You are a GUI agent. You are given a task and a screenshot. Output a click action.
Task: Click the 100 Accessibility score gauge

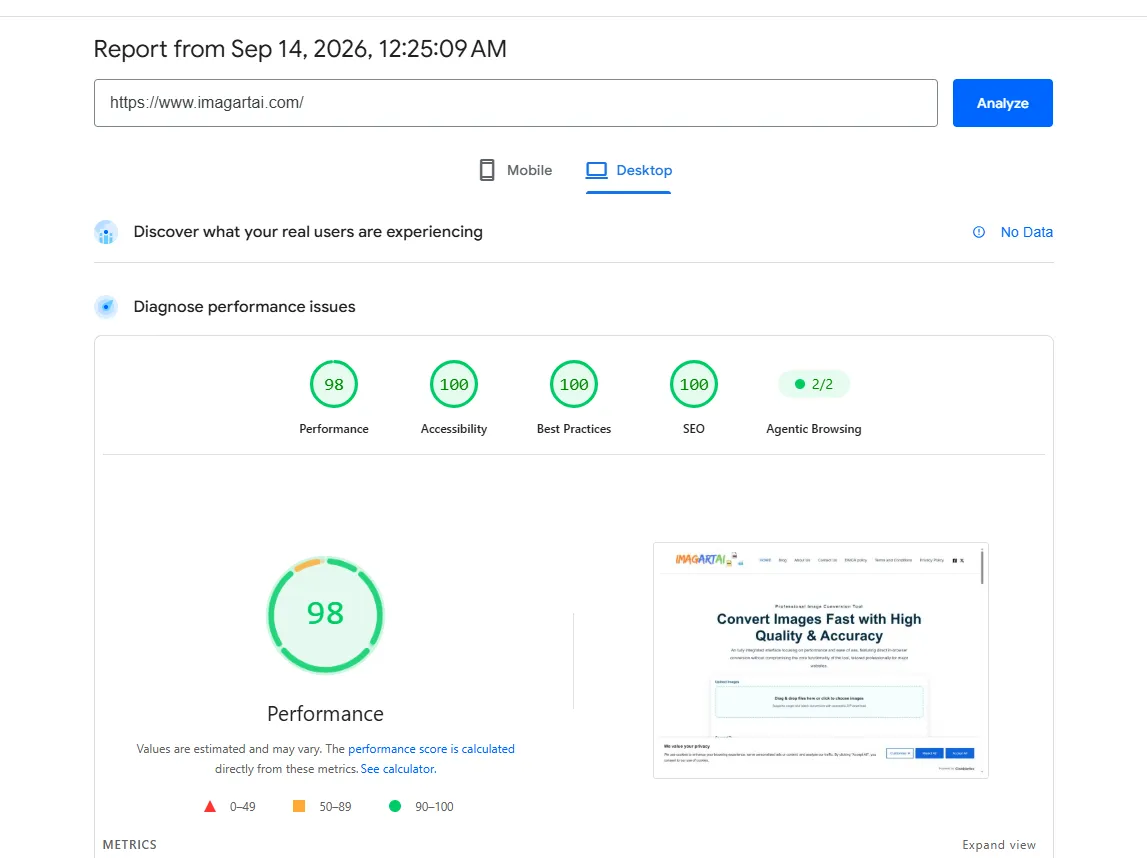pyautogui.click(x=454, y=384)
